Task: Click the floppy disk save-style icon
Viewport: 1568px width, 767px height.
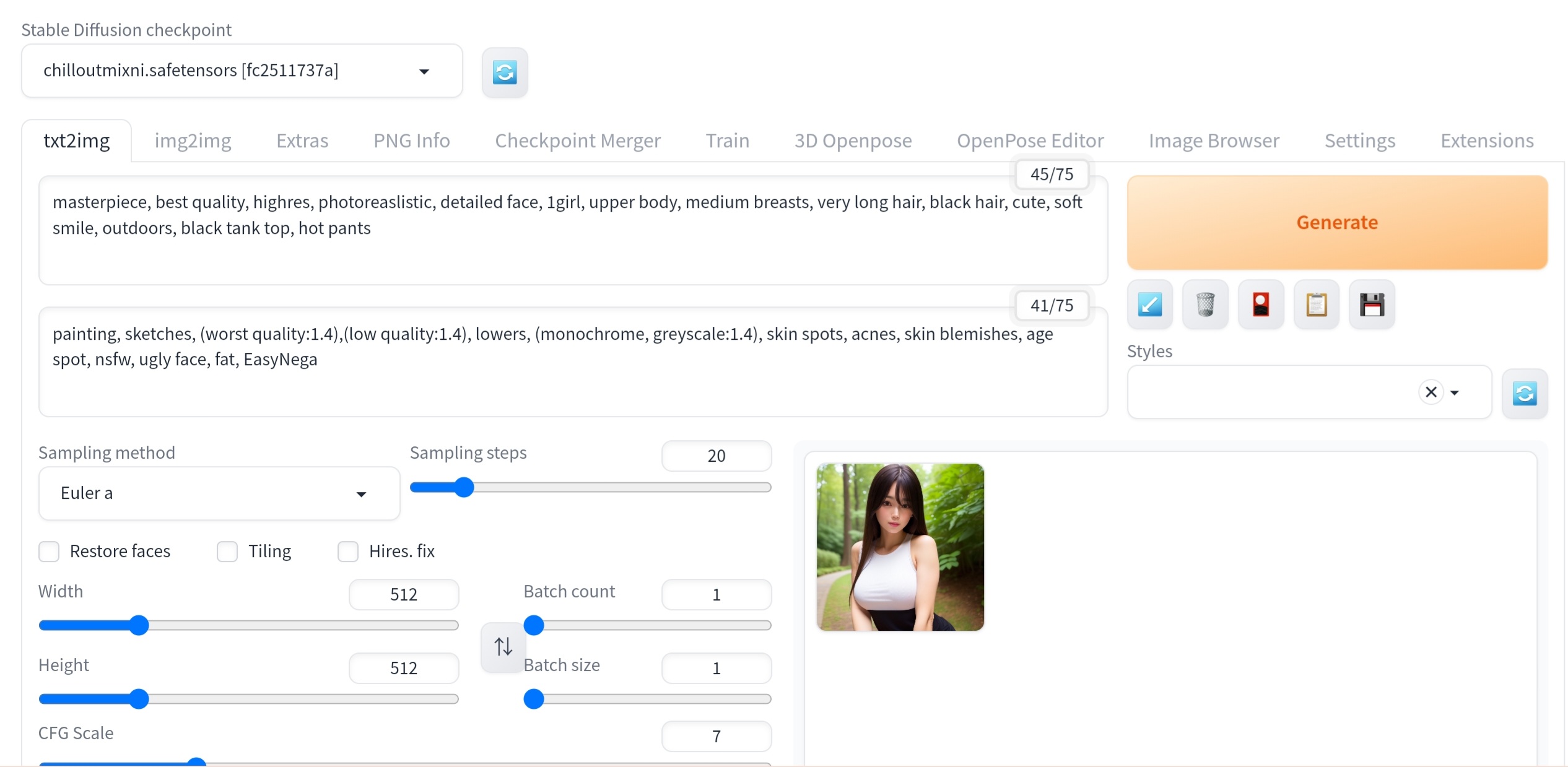Action: (1372, 305)
